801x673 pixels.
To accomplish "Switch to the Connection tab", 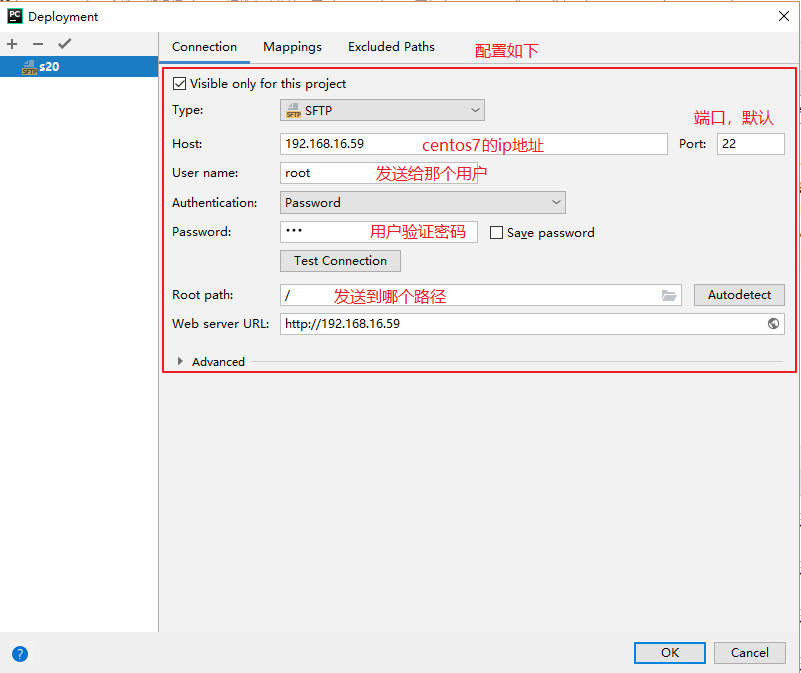I will tap(204, 47).
